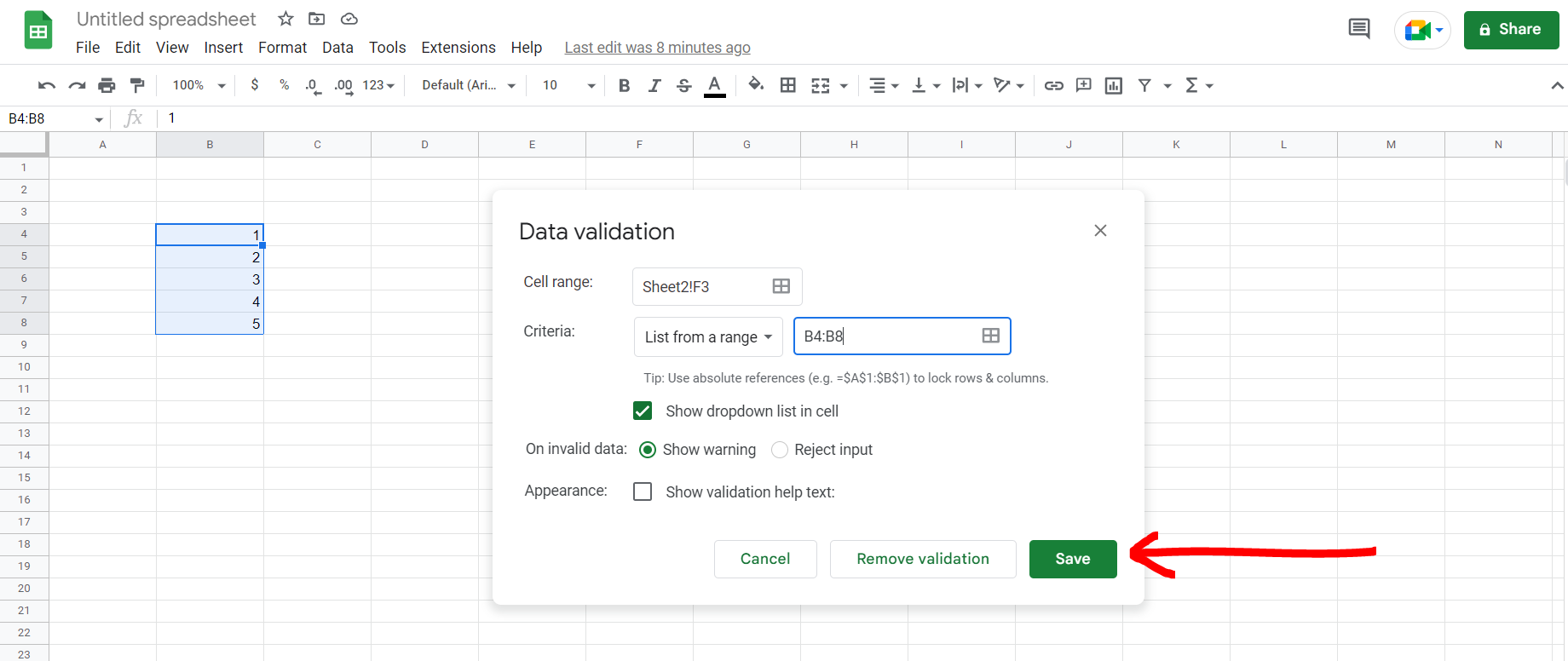Open the font size dropdown
The image size is (1568, 661).
[x=568, y=85]
